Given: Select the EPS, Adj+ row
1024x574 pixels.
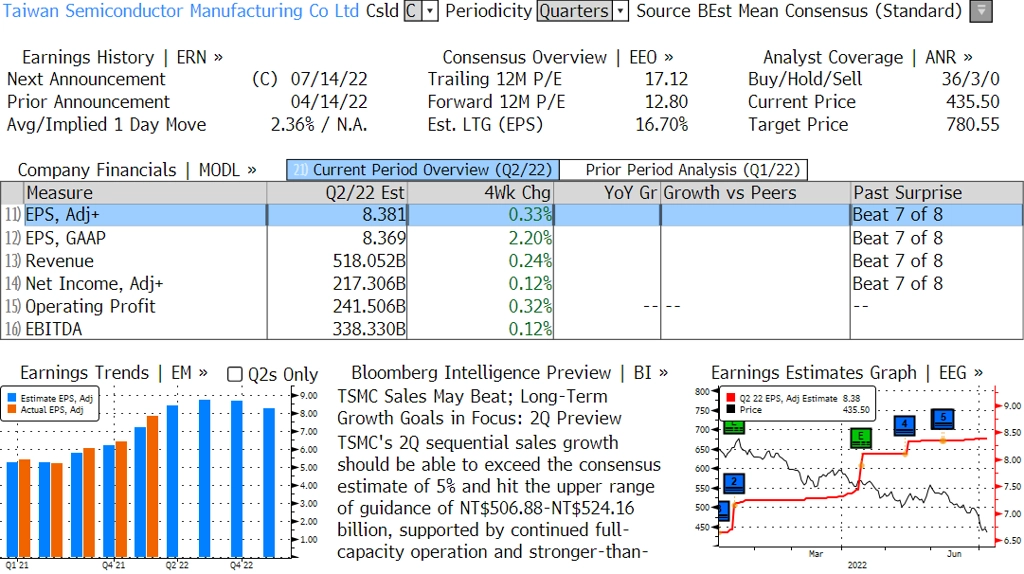Looking at the screenshot, I should [512, 215].
